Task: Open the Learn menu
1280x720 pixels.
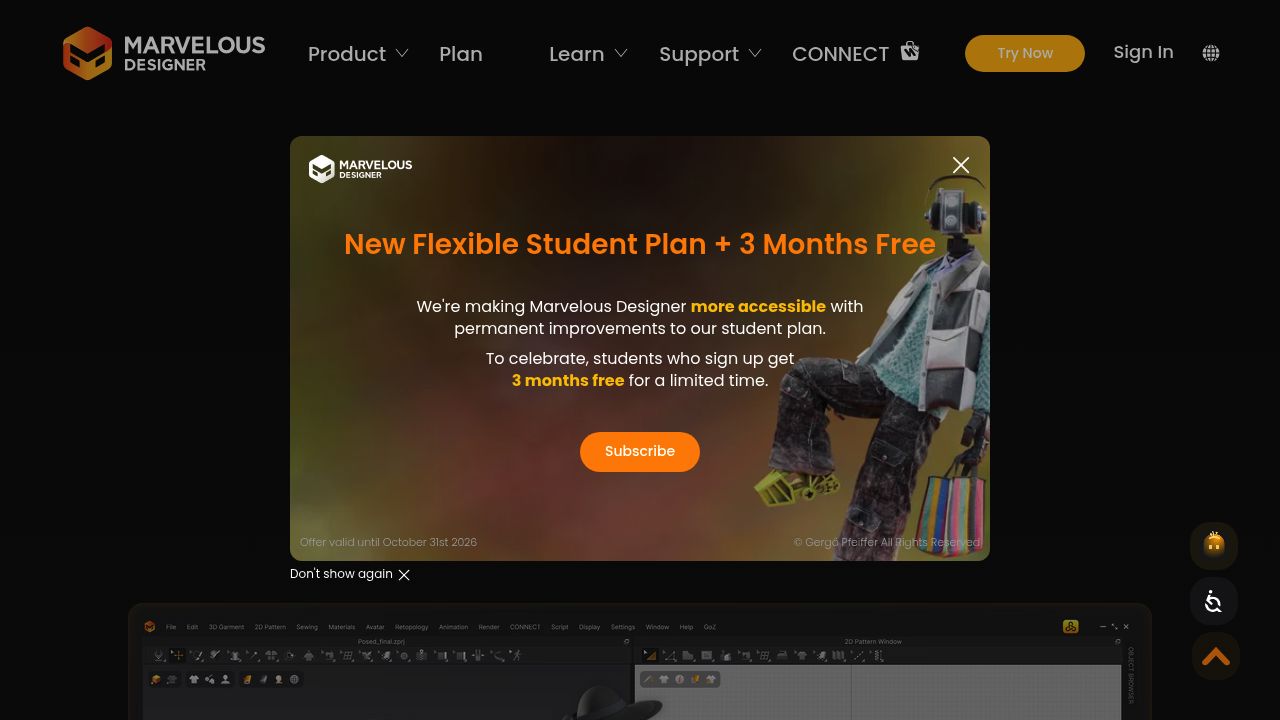Action: coord(577,54)
